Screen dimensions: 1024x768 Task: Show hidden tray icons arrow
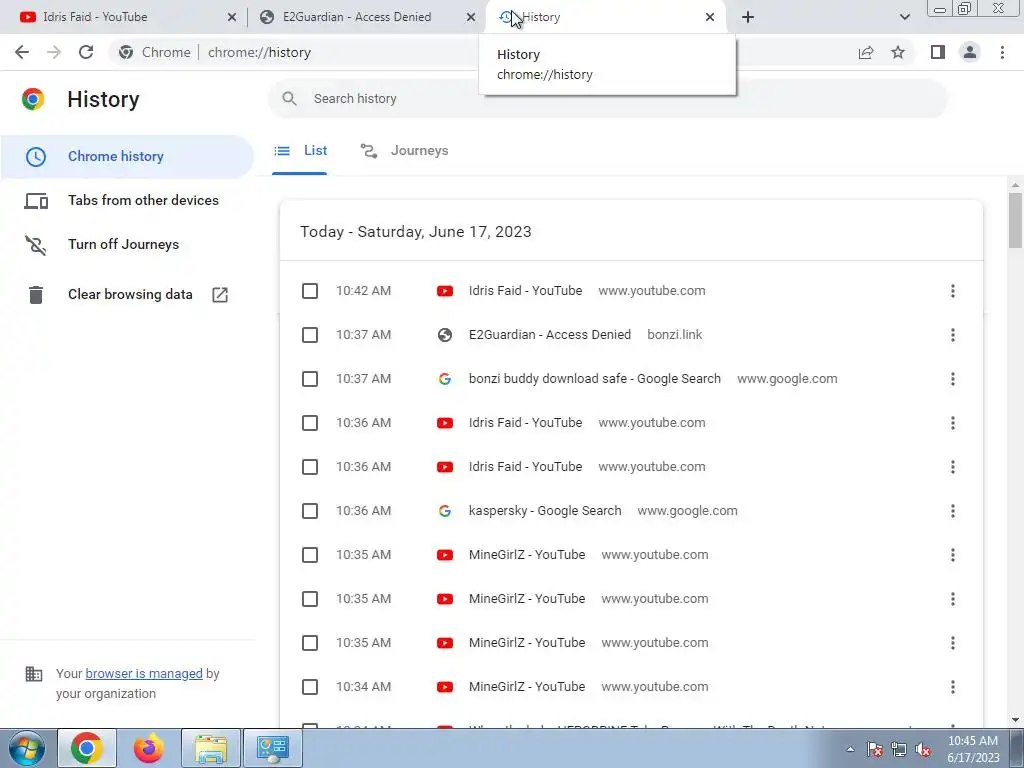(850, 750)
